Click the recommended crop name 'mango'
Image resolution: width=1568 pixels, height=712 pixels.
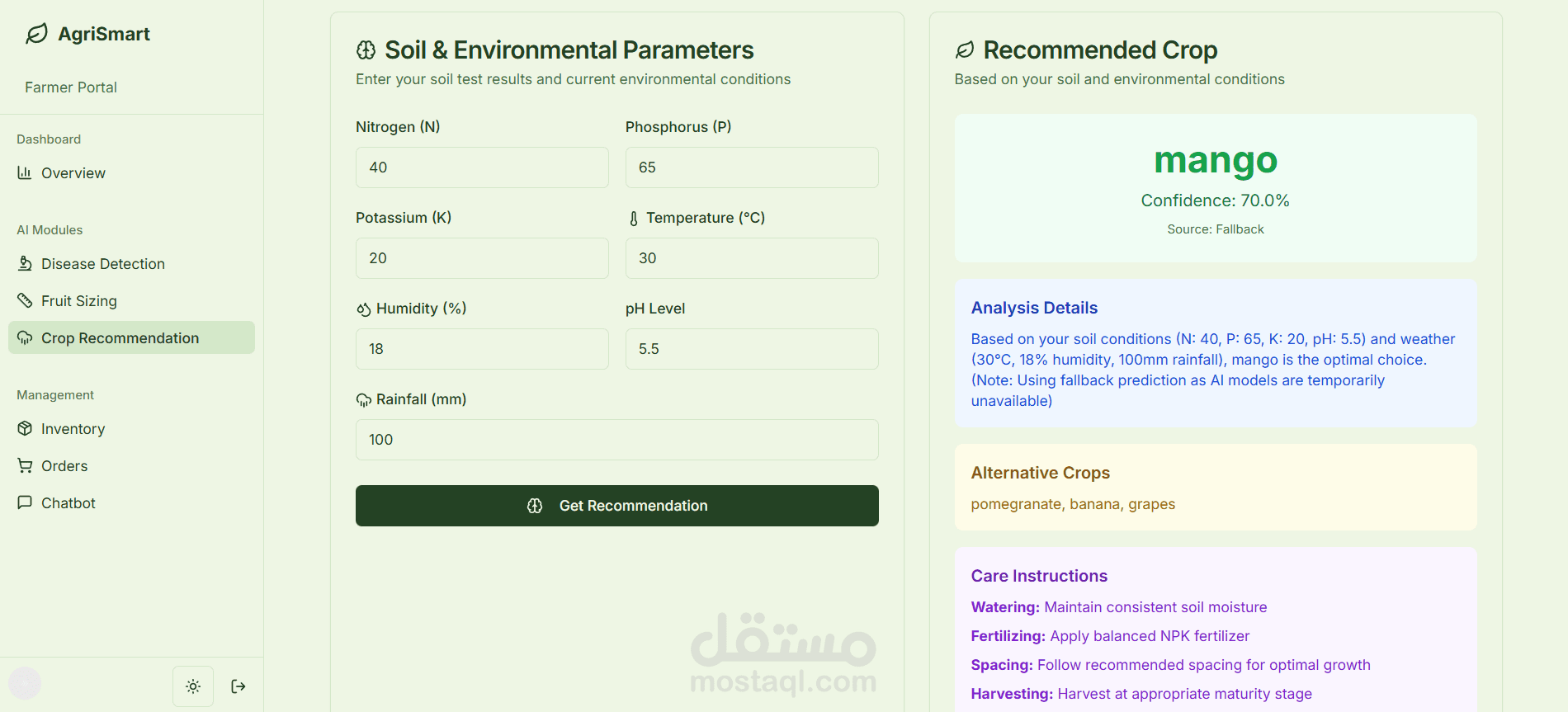click(1216, 161)
